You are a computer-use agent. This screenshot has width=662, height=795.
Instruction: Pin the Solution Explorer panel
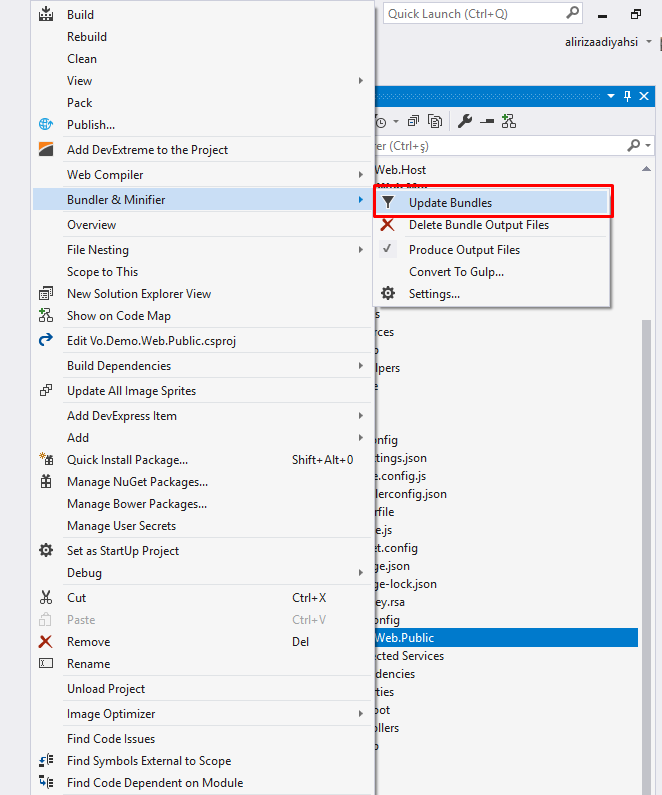tap(628, 96)
